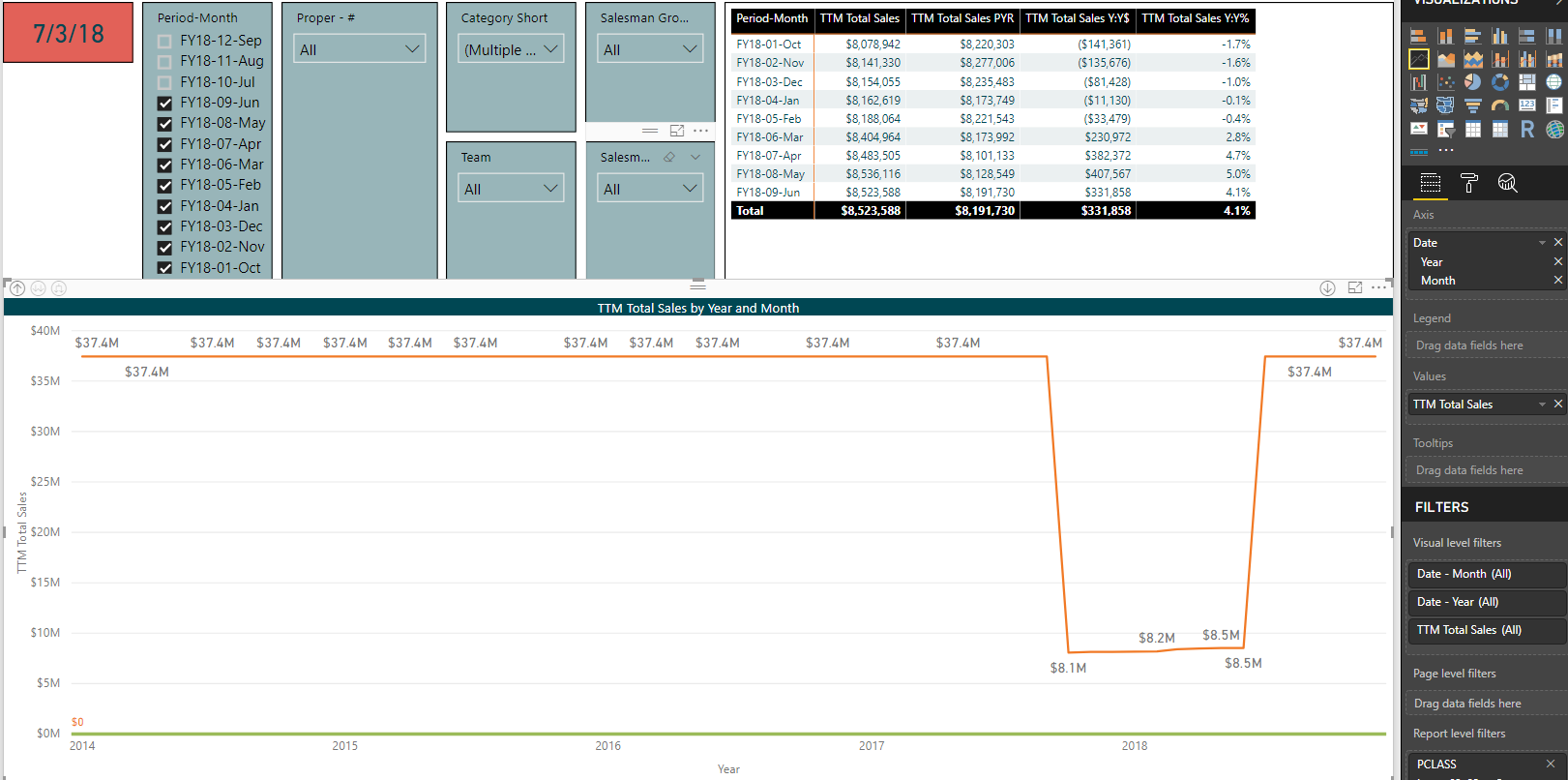Image resolution: width=1568 pixels, height=780 pixels.
Task: Select the Scatter chart visualization
Action: [1446, 82]
